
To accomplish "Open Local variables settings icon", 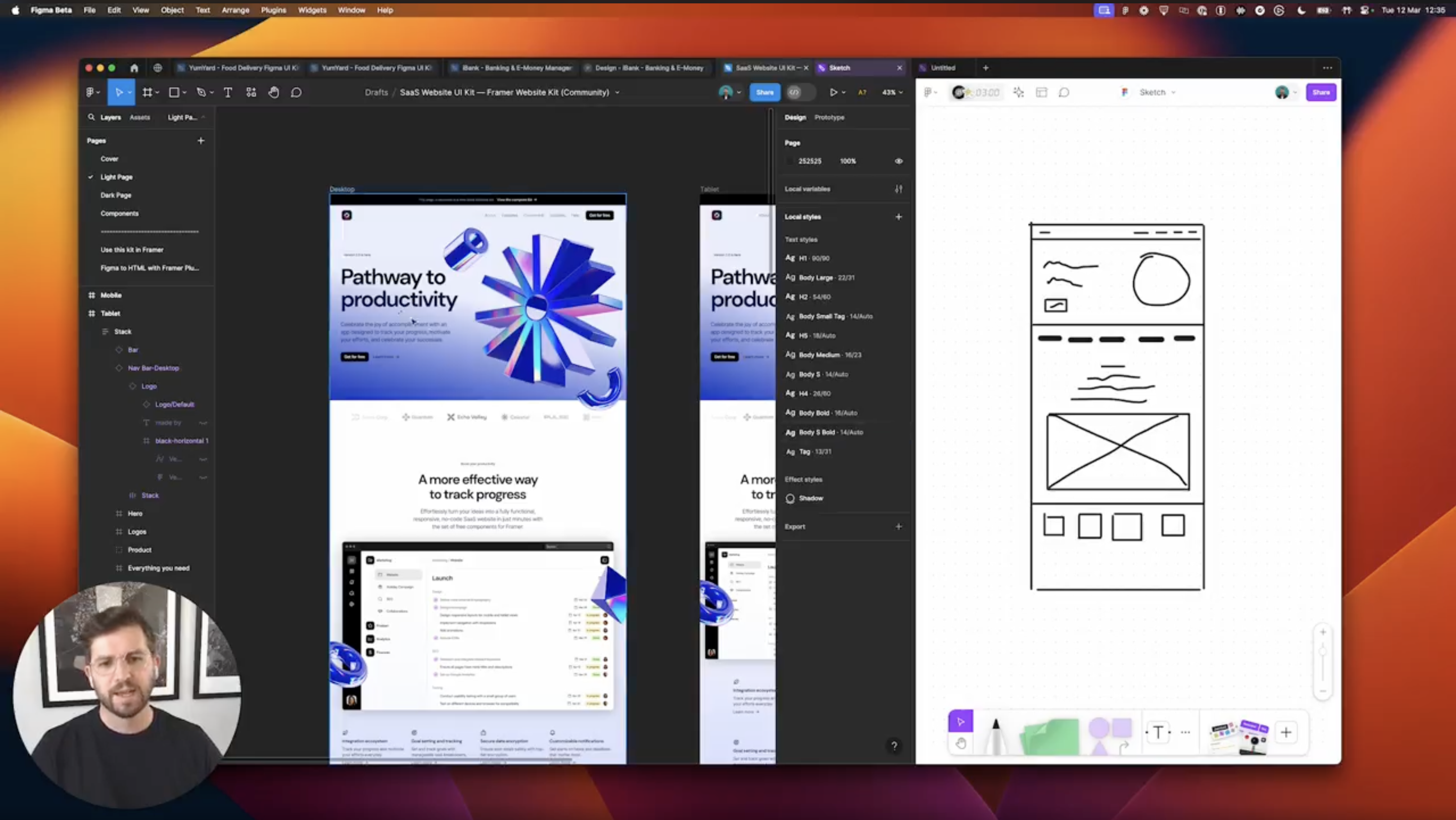I will [x=899, y=189].
